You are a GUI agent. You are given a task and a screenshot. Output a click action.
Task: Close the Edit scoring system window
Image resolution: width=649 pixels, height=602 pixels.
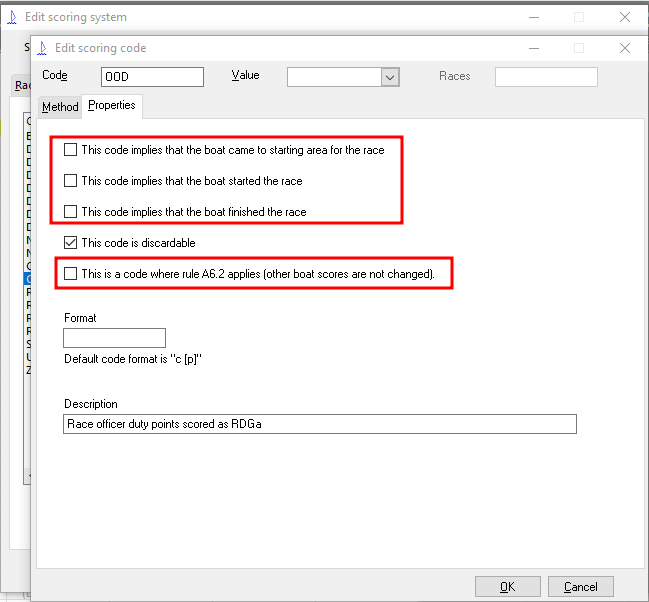point(624,17)
